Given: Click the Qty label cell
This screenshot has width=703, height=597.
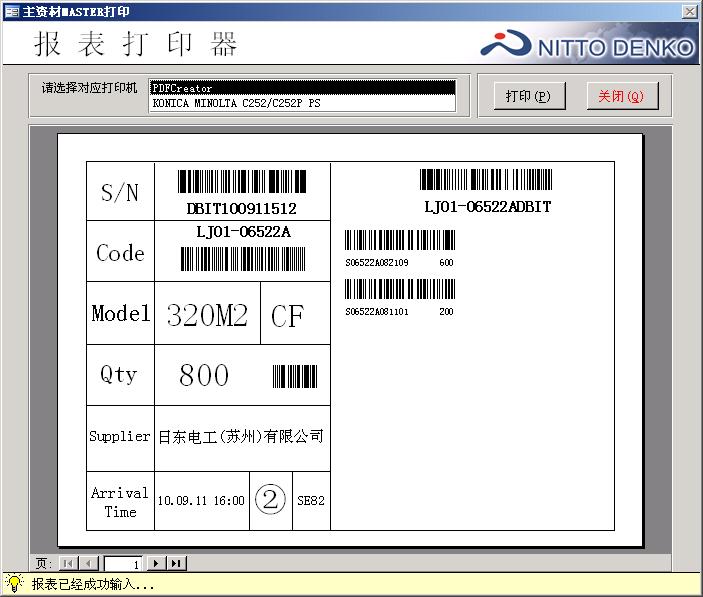Looking at the screenshot, I should click(120, 375).
